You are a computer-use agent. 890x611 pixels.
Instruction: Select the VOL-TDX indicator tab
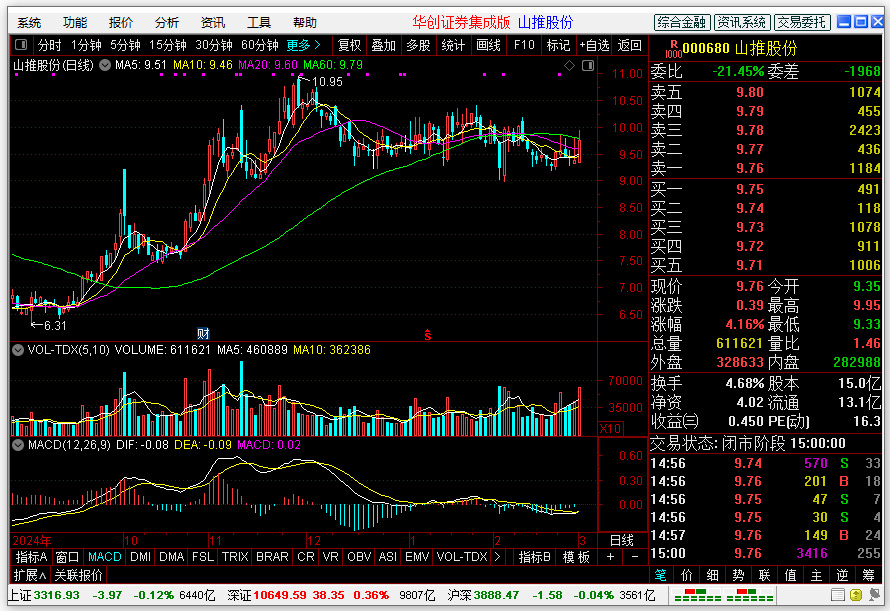point(462,557)
